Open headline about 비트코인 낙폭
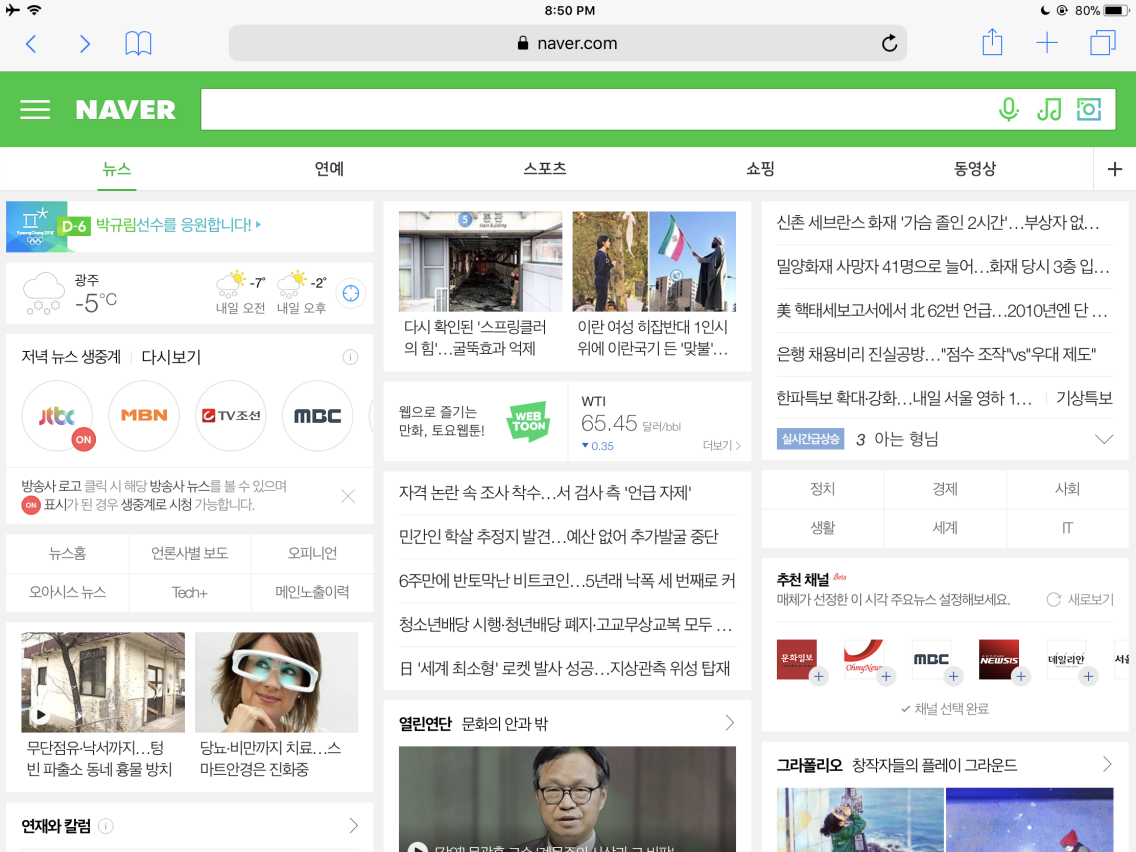 tap(567, 580)
